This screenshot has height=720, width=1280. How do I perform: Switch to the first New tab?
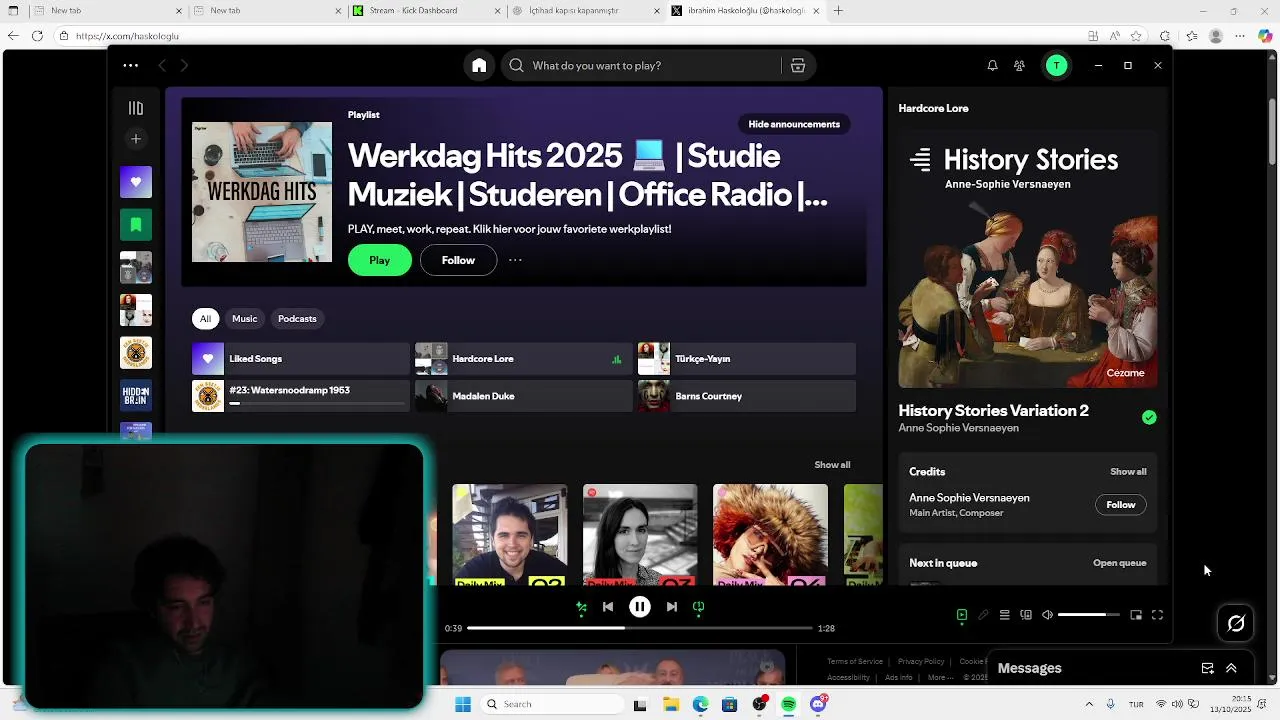(x=108, y=11)
